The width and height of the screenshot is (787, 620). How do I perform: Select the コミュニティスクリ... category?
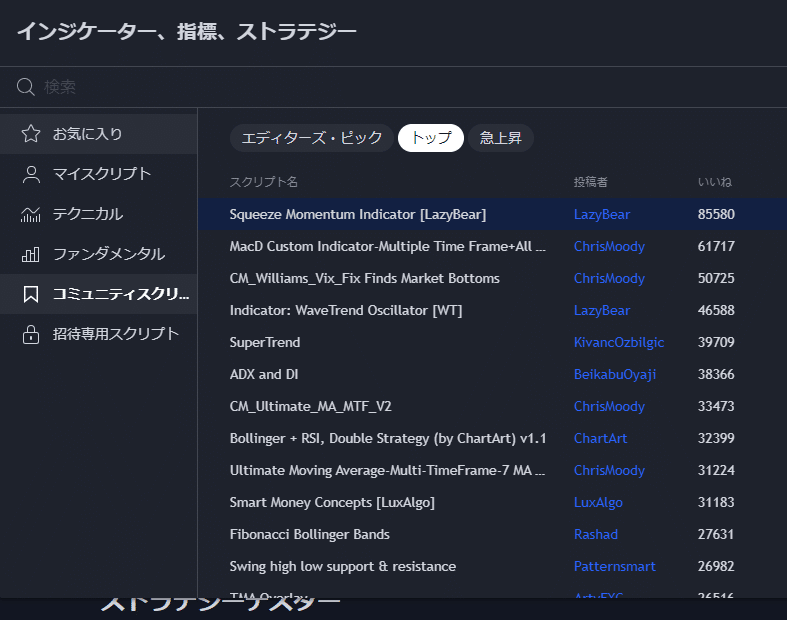[x=98, y=294]
